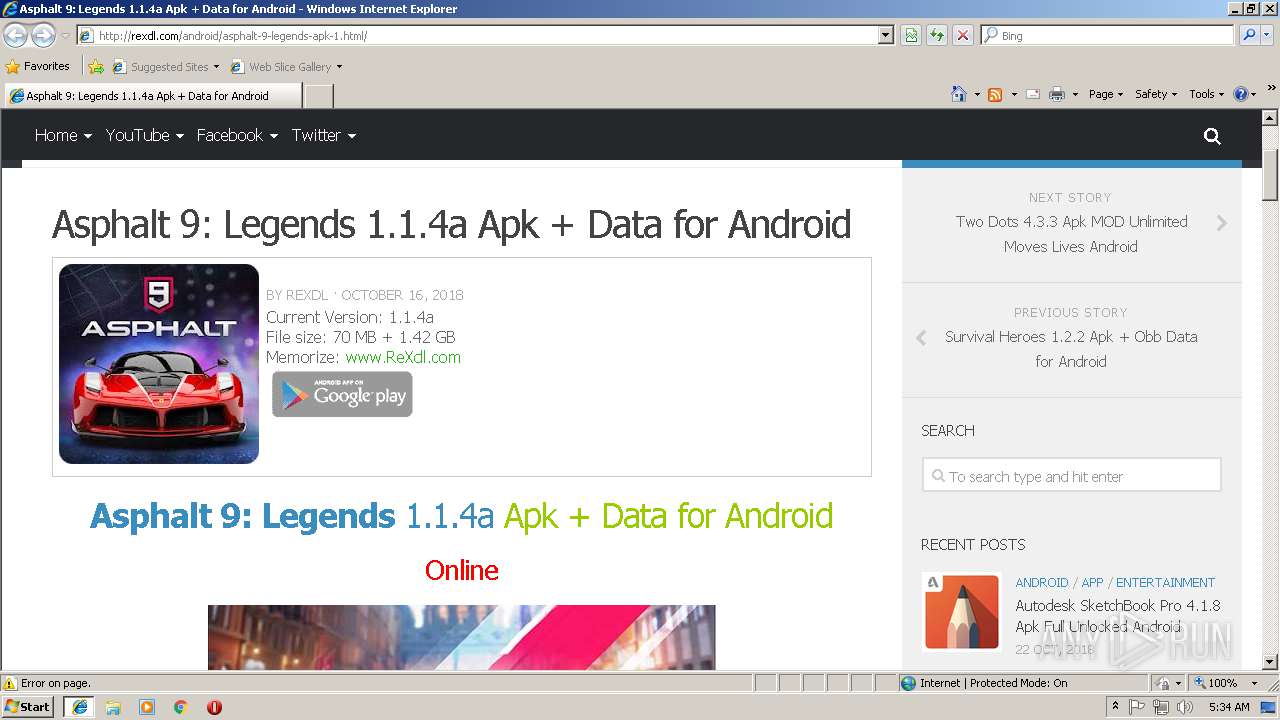
Task: Click the Add to Favorites Bar icon
Action: pos(96,67)
